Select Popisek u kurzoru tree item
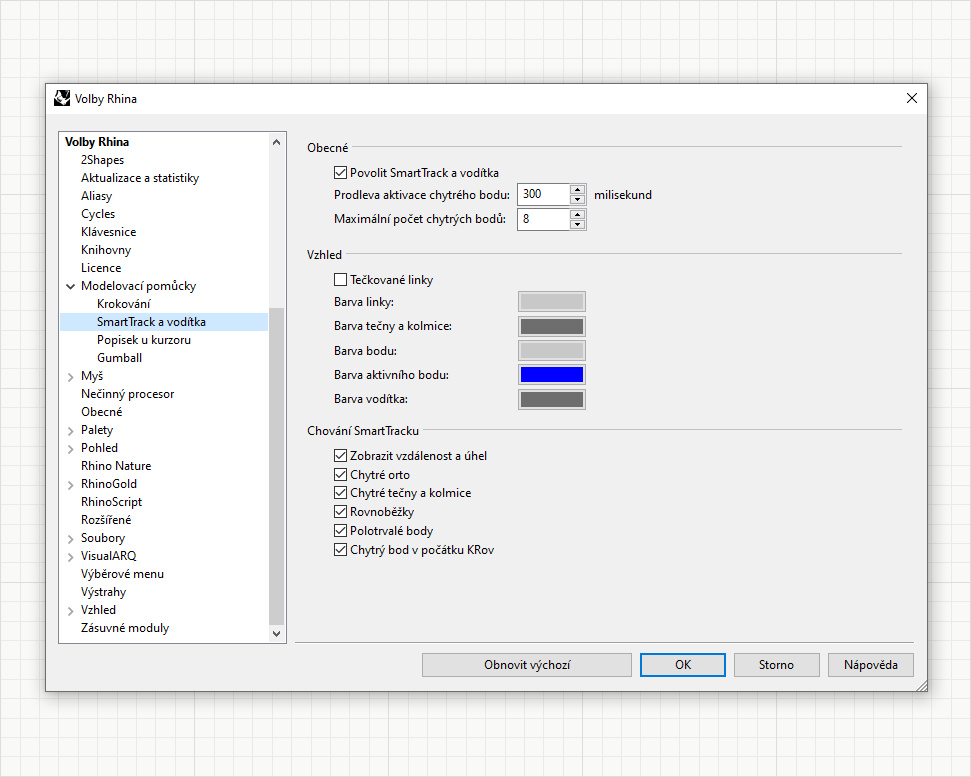 tap(144, 340)
